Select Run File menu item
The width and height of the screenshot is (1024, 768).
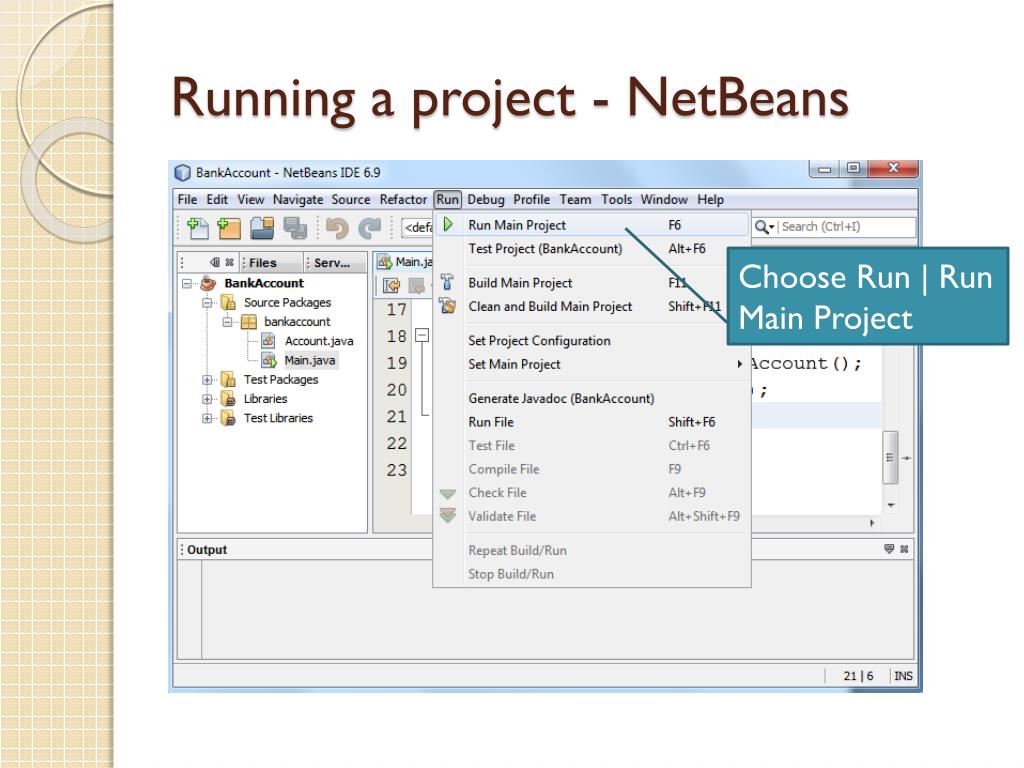[x=591, y=422]
